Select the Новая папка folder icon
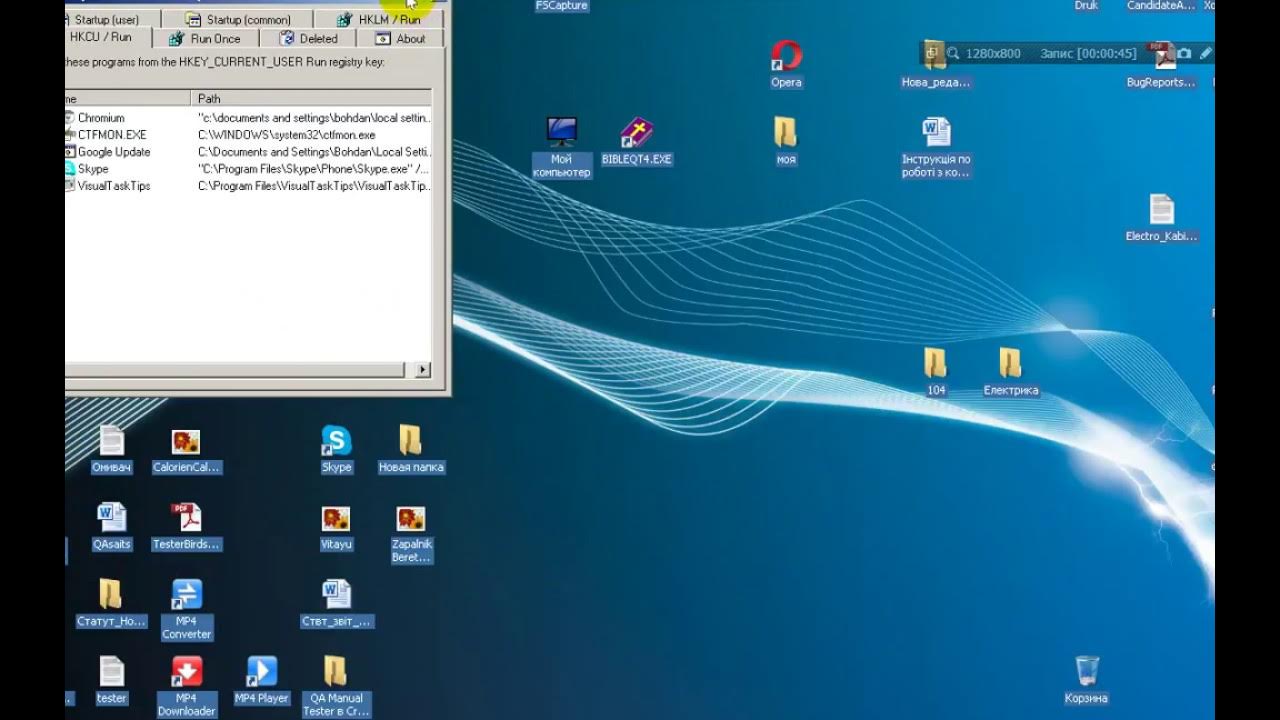1280x720 pixels. pos(411,449)
